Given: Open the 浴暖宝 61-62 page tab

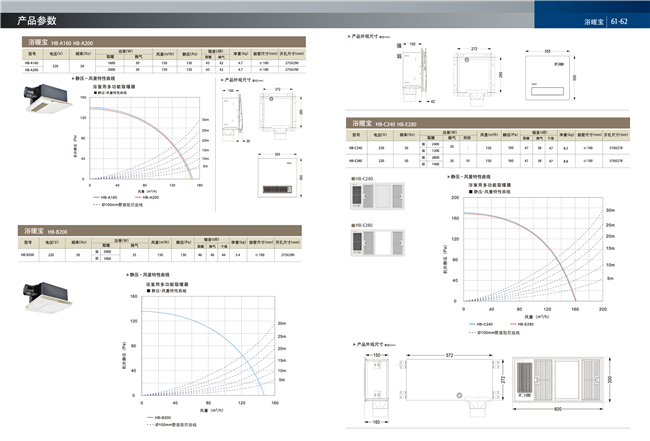Looking at the screenshot, I should pos(606,21).
